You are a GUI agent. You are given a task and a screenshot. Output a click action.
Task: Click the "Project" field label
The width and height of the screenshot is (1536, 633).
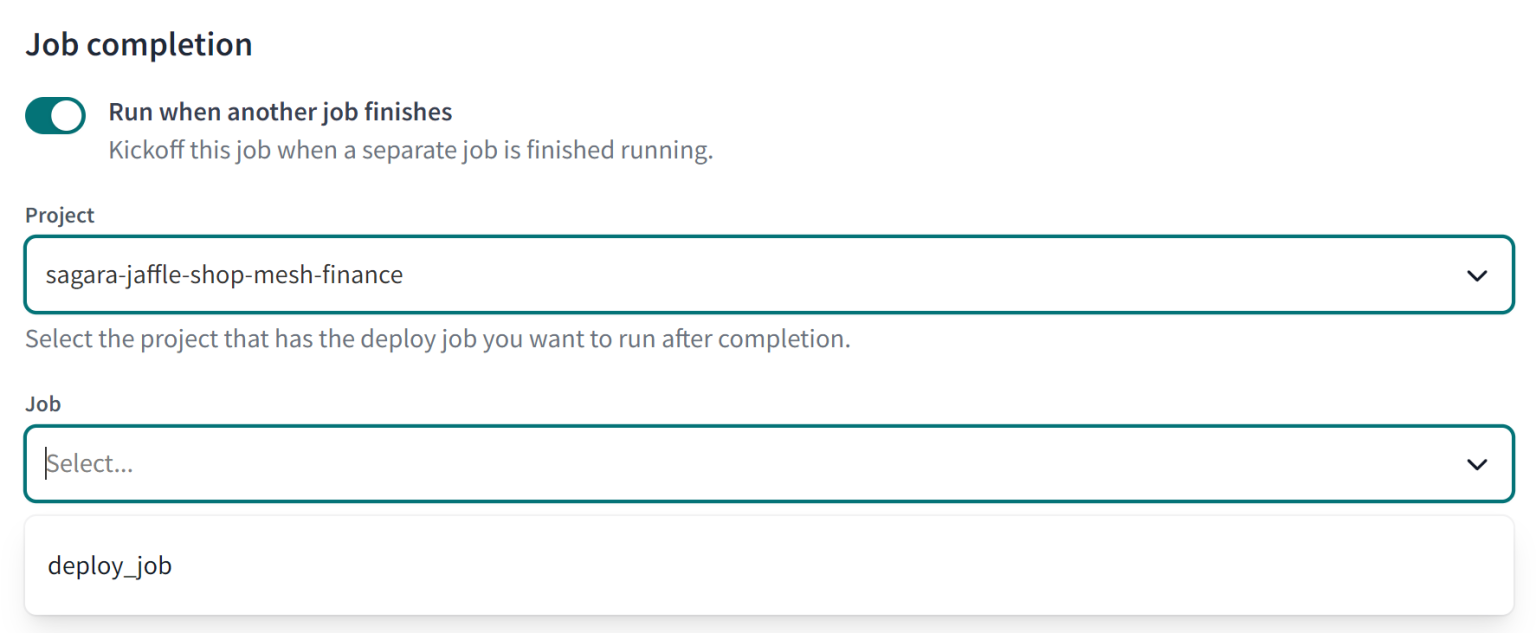60,215
